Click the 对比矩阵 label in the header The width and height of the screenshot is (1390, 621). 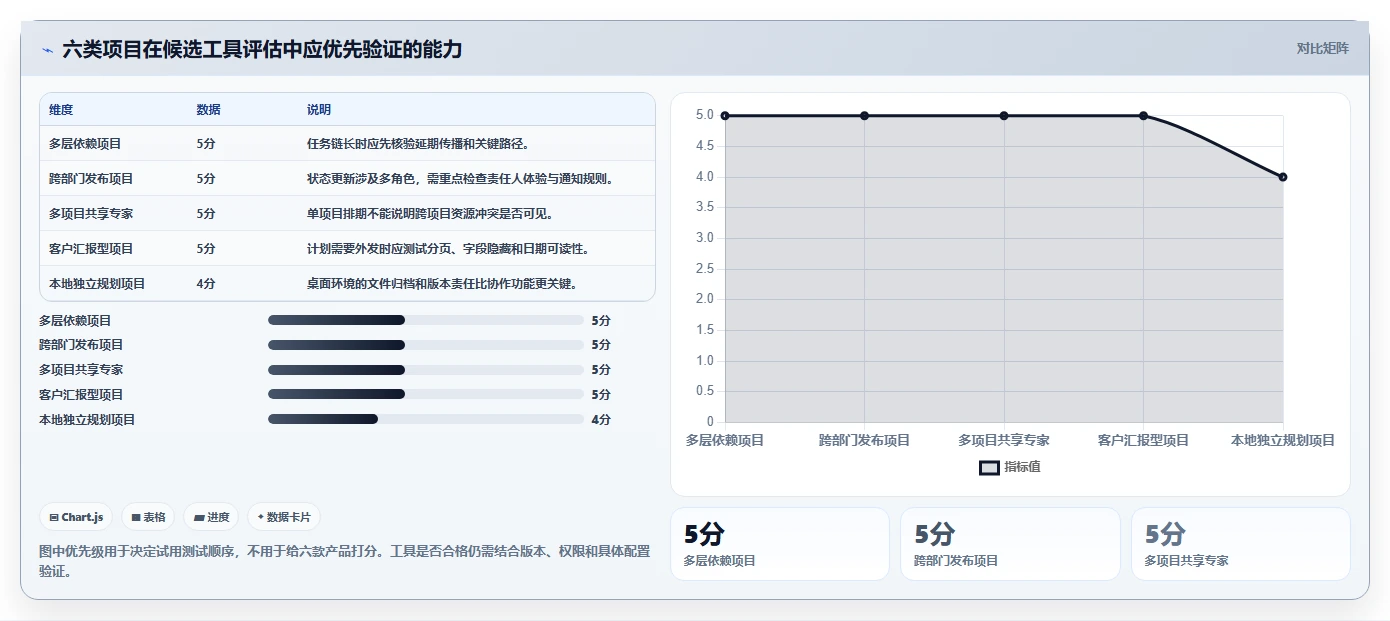tap(1322, 48)
